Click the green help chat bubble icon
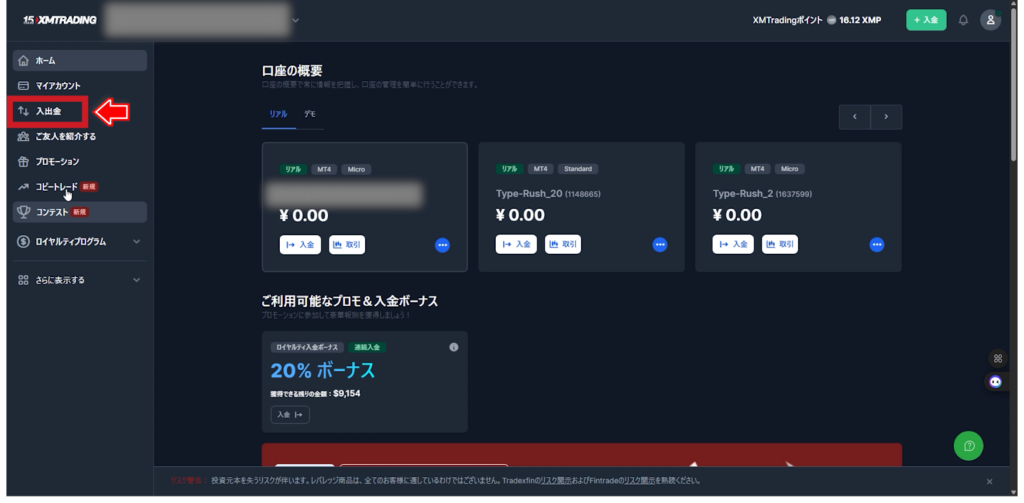The width and height of the screenshot is (1024, 503). tap(968, 446)
